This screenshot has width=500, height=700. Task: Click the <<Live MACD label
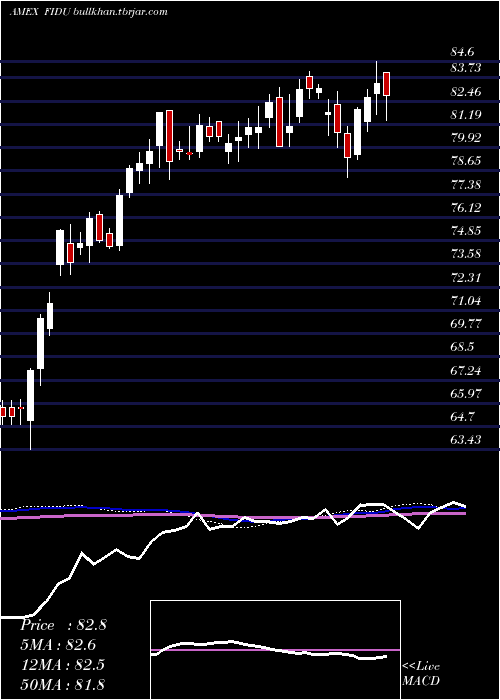pyautogui.click(x=421, y=674)
